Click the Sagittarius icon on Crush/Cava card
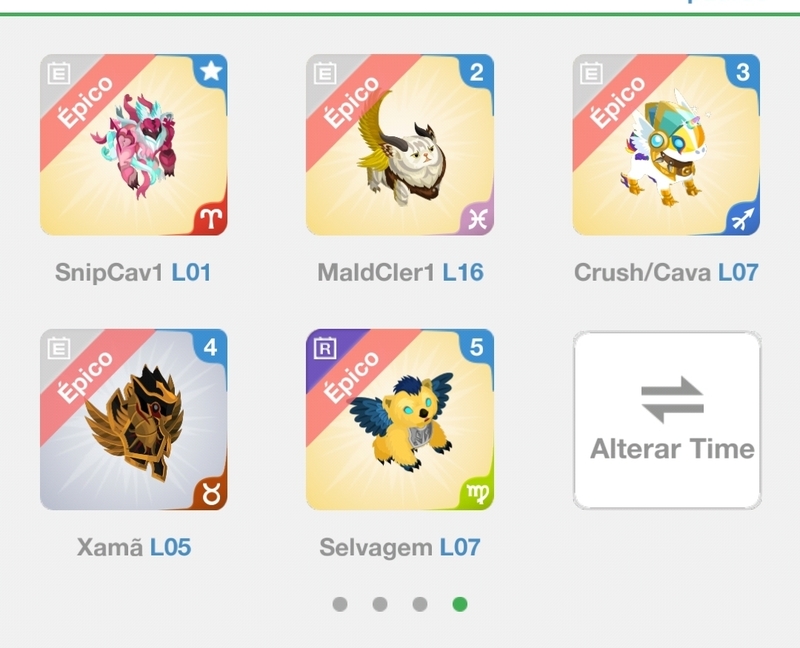Screen dimensions: 800x648 (x=743, y=219)
